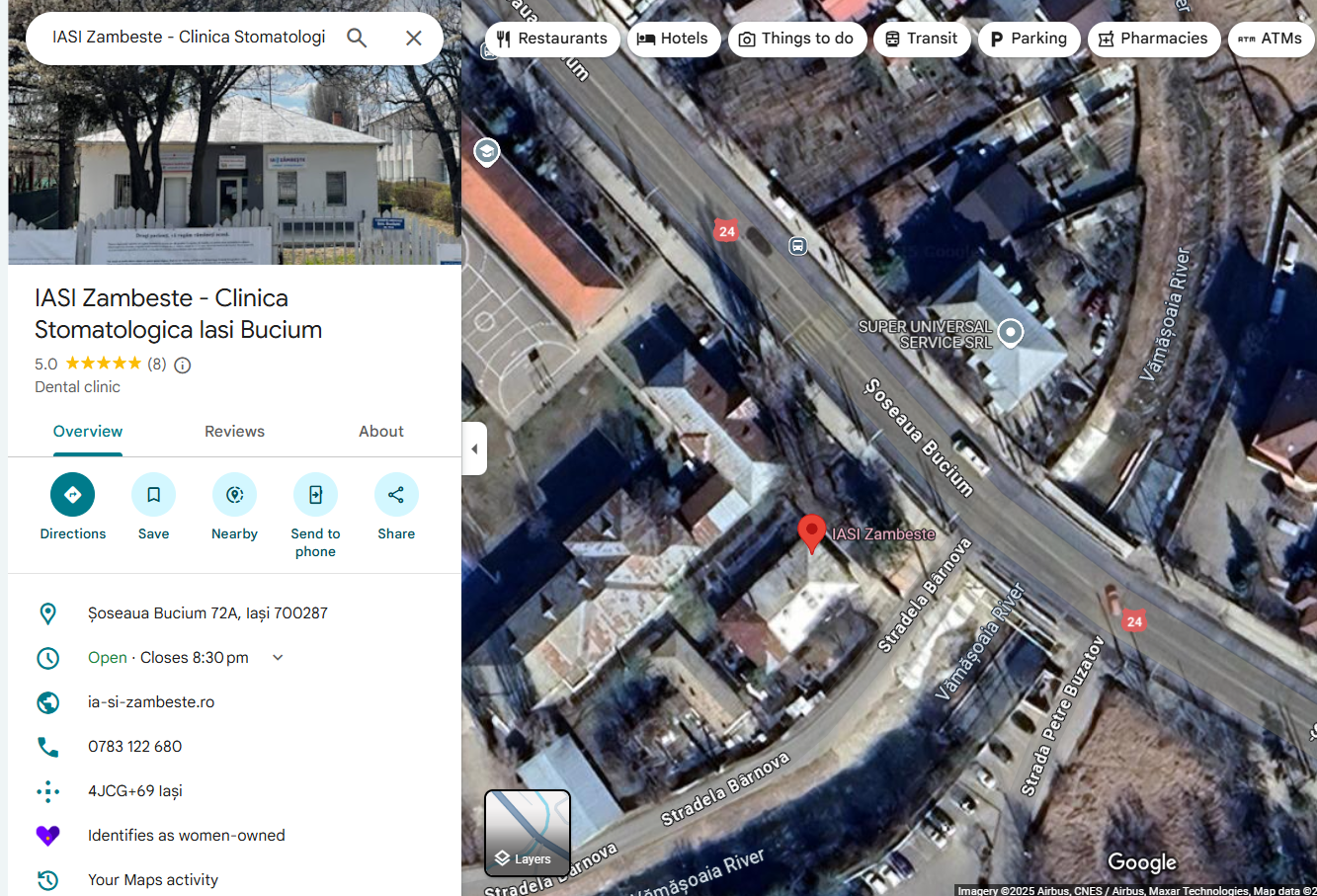The width and height of the screenshot is (1317, 896).
Task: Open the ia-si-zambeste.ro website link
Action: (151, 702)
